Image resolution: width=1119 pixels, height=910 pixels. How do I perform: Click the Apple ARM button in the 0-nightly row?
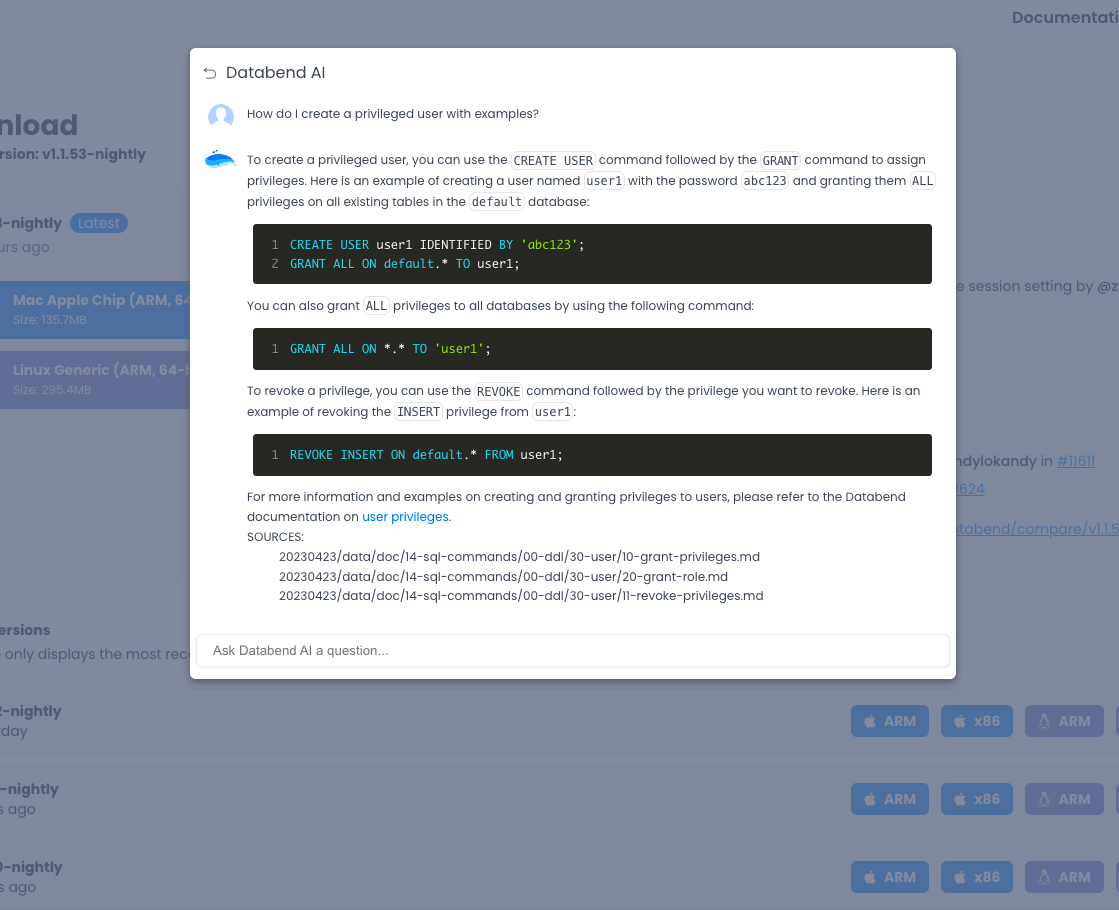889,877
